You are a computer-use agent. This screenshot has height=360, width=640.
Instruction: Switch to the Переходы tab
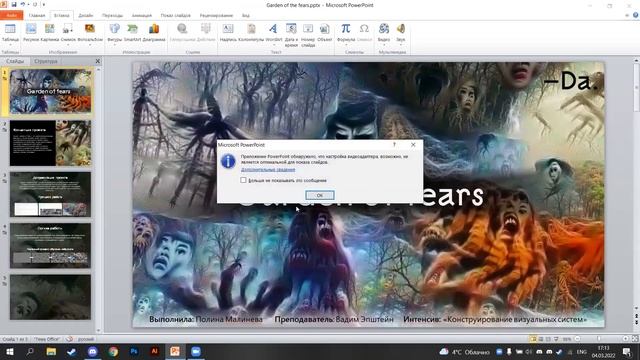112,15
